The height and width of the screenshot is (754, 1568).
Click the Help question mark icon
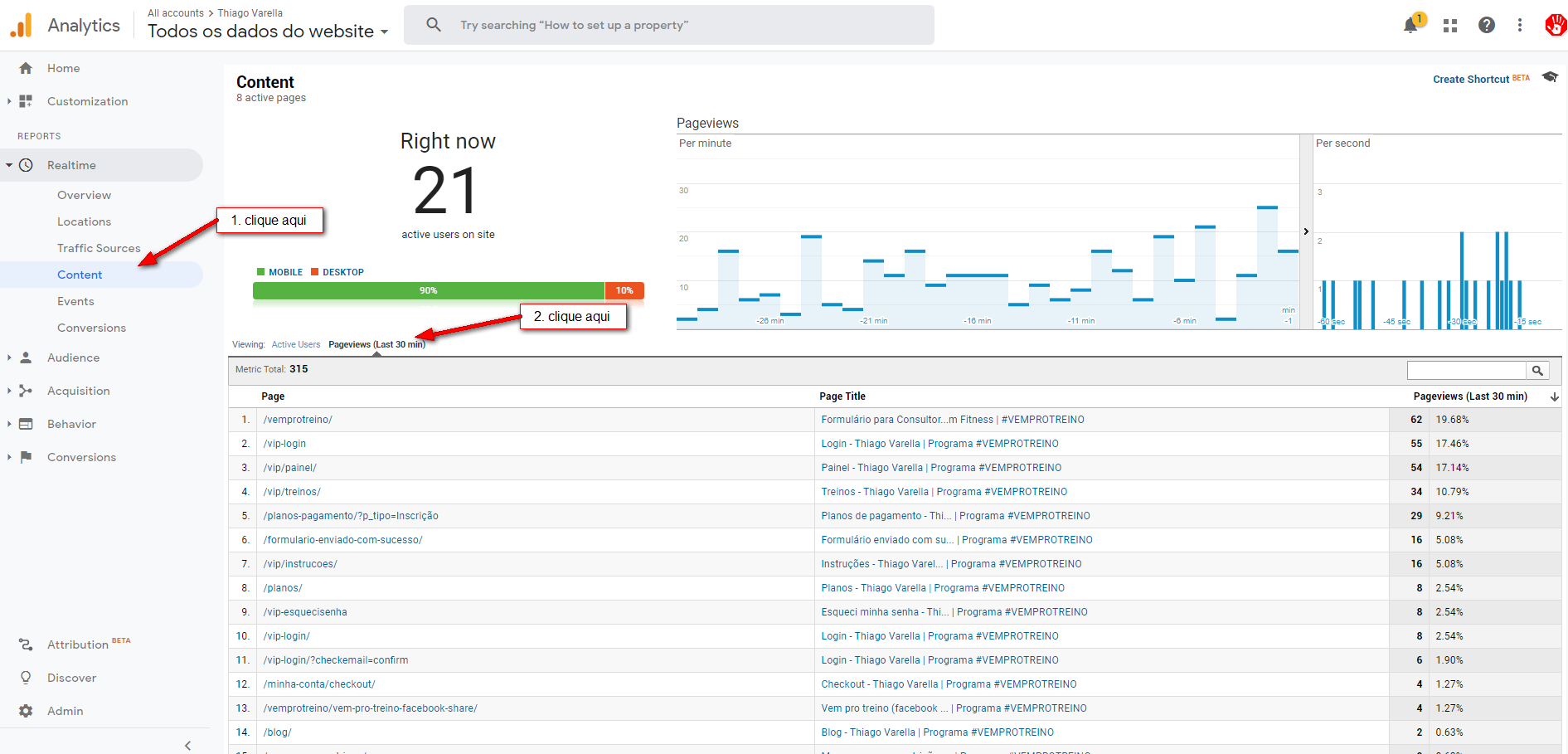coord(1487,26)
